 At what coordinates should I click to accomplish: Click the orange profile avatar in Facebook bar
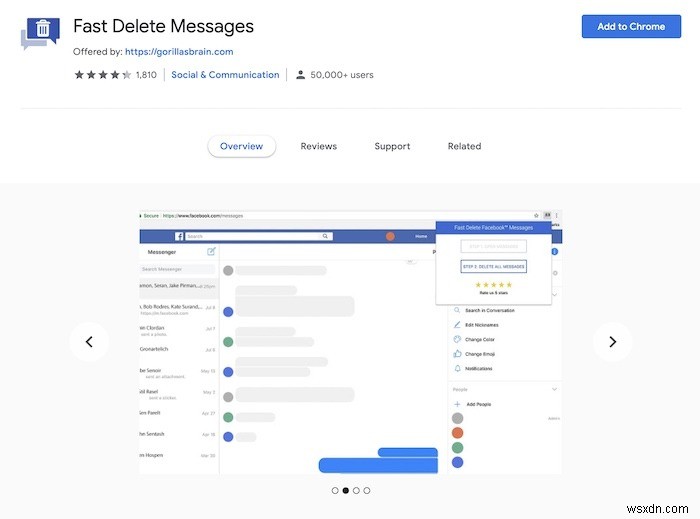pos(390,236)
